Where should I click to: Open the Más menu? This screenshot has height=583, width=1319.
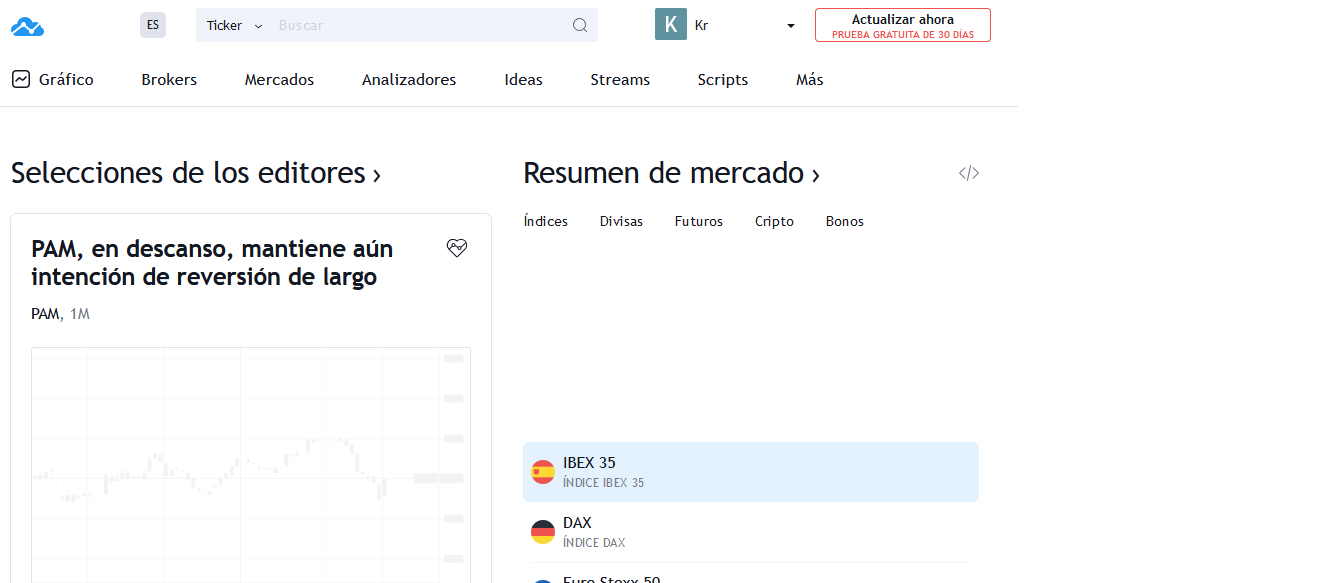coord(810,80)
